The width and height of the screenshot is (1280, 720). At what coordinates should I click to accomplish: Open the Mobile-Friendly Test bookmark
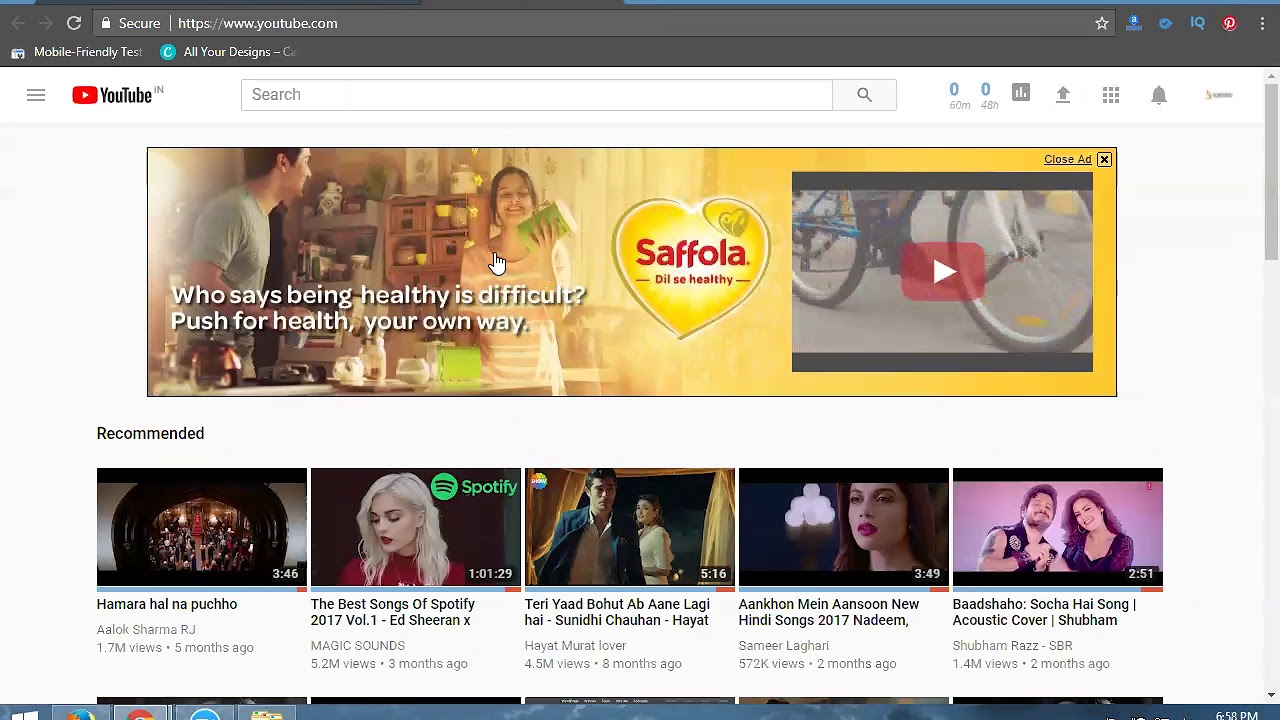click(77, 52)
